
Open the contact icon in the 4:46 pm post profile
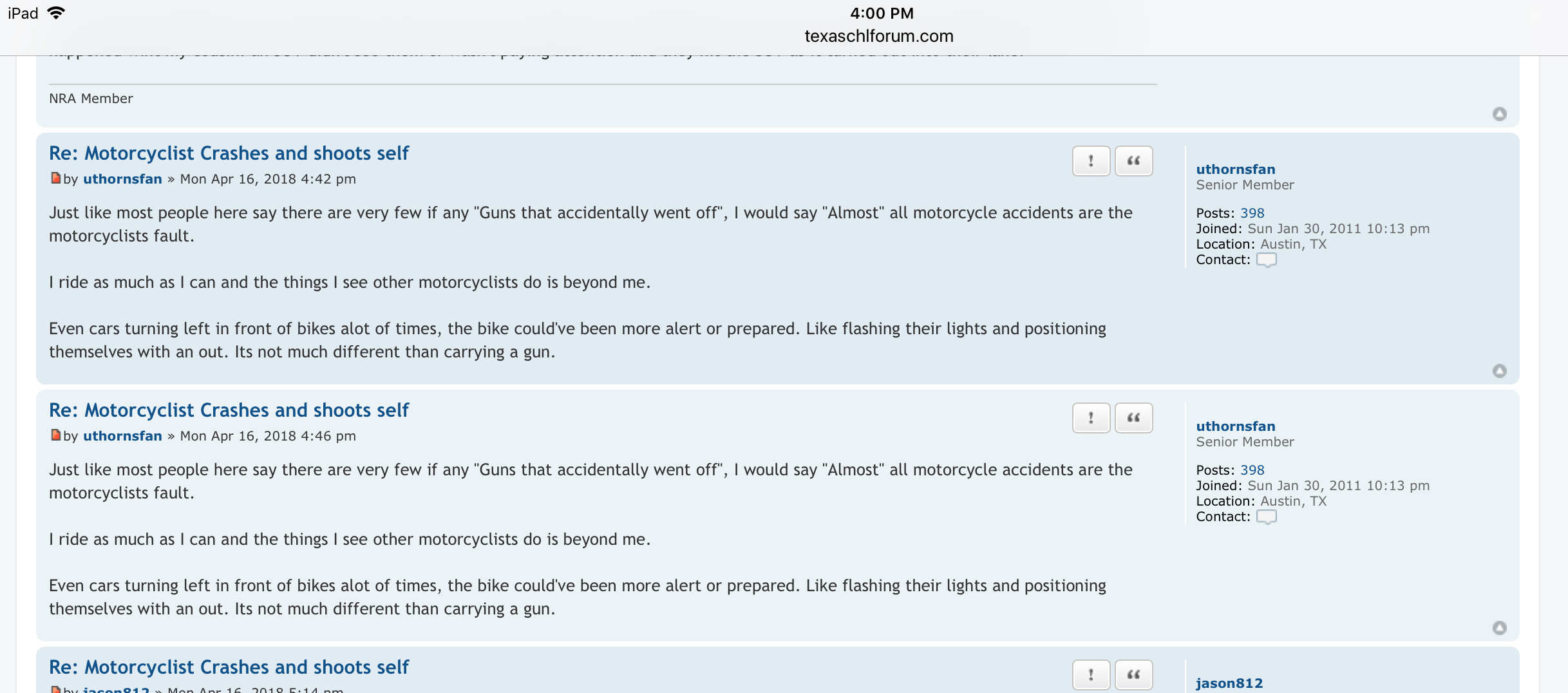[x=1266, y=517]
